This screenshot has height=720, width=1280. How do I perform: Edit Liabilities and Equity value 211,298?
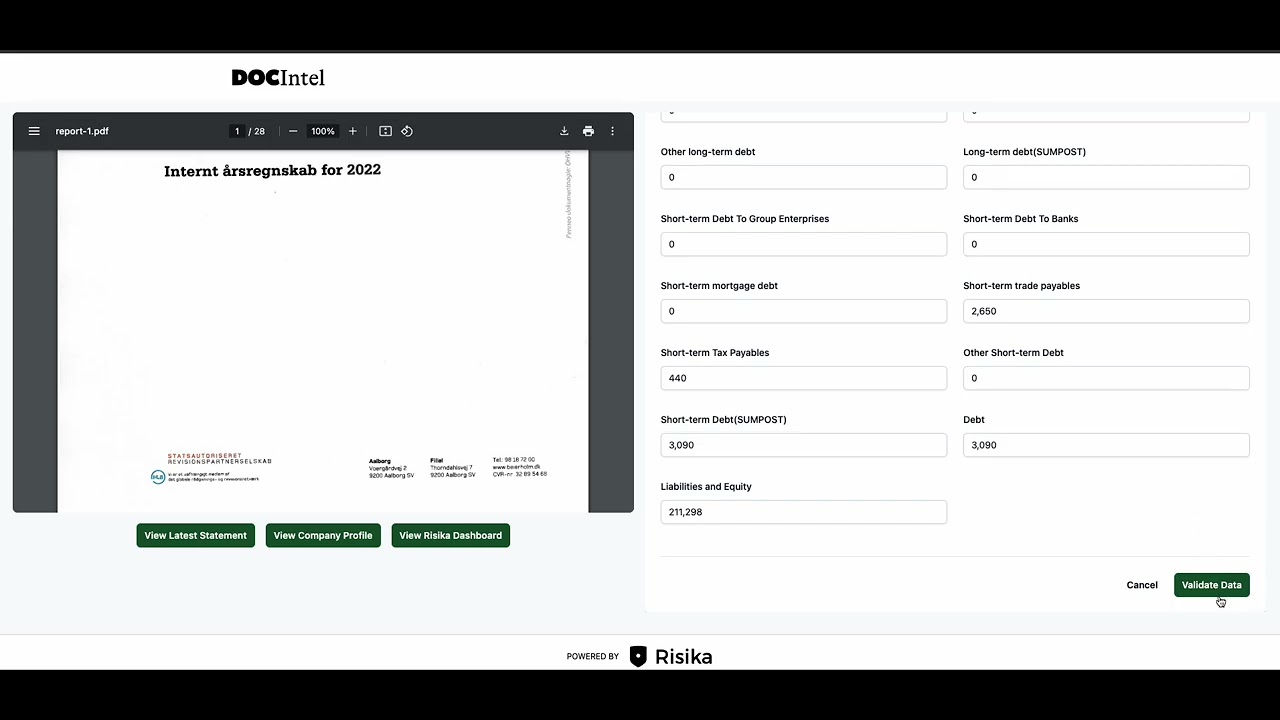804,512
